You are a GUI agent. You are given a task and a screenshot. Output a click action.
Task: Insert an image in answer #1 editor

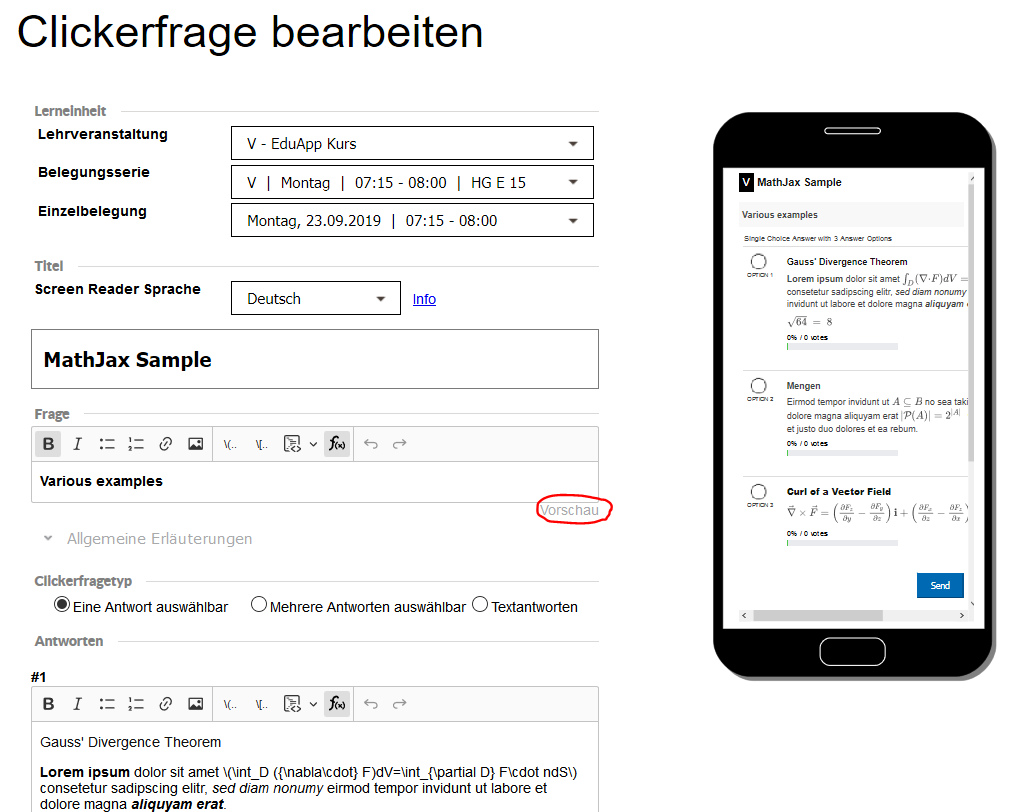195,704
